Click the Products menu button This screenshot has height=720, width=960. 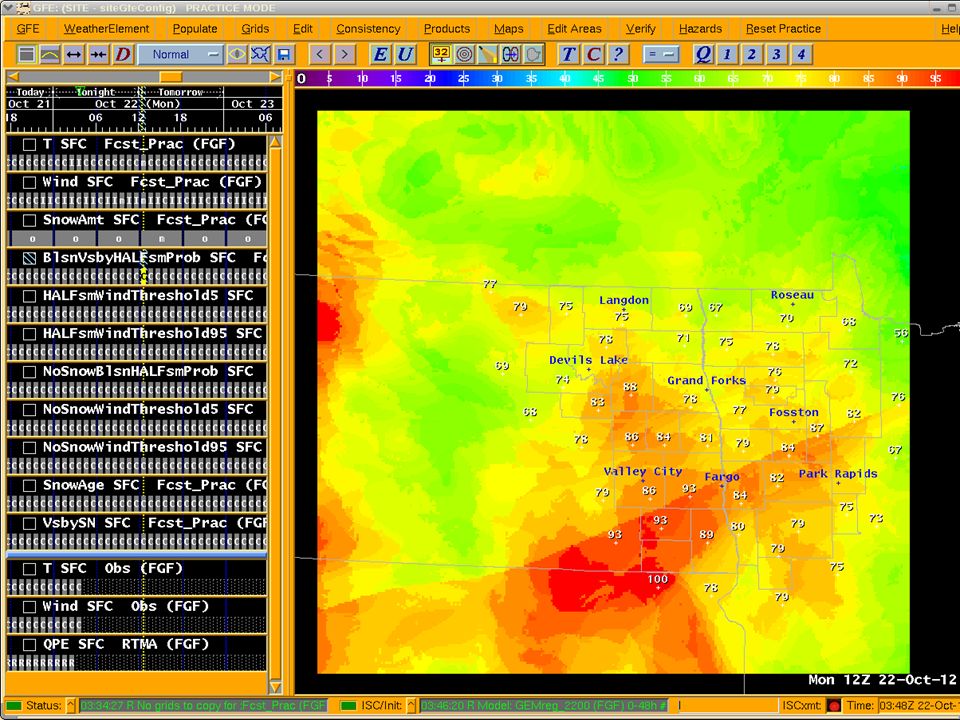point(447,29)
